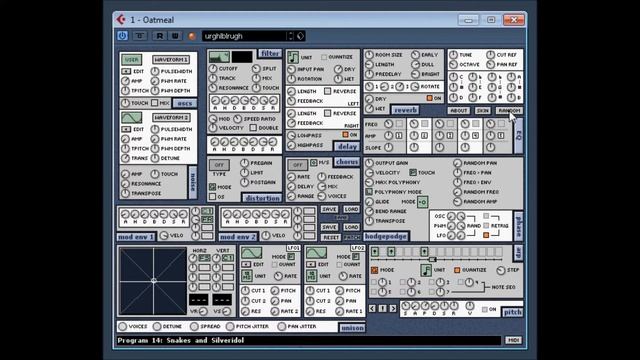Click the USER waveform display in oscillator 1
640x360 pixels.
pos(131,60)
